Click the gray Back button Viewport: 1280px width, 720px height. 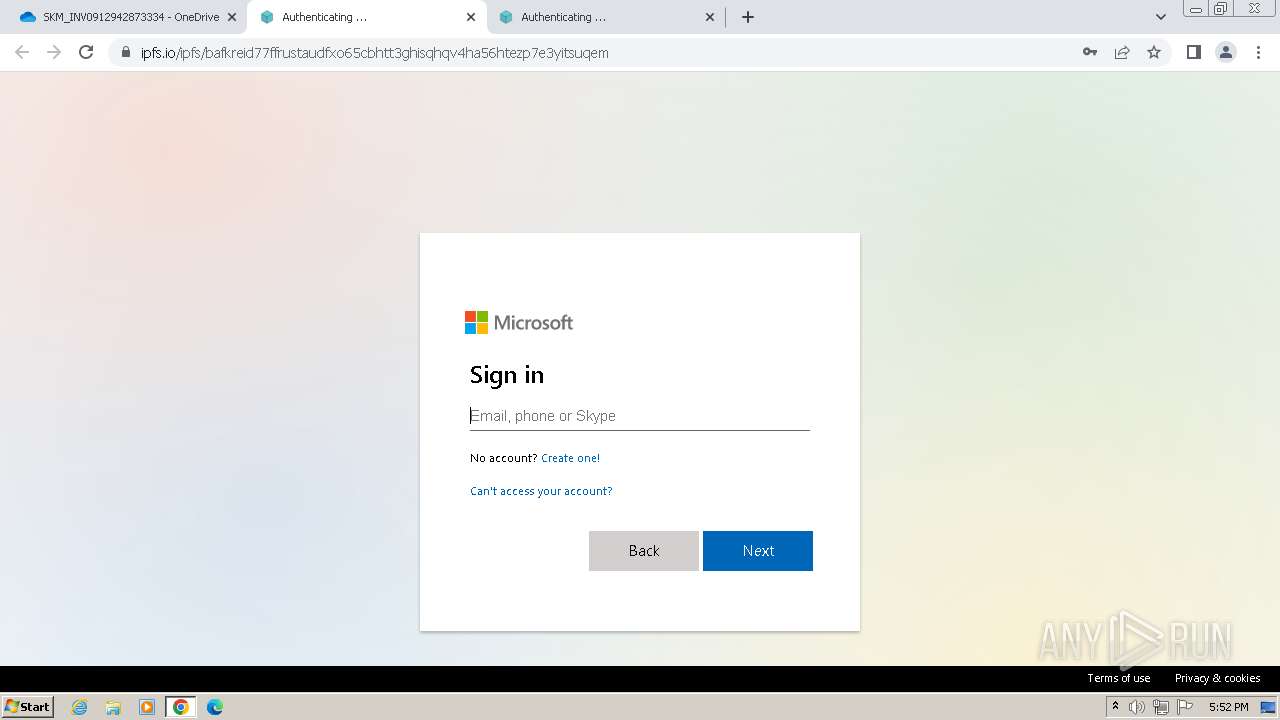[644, 551]
